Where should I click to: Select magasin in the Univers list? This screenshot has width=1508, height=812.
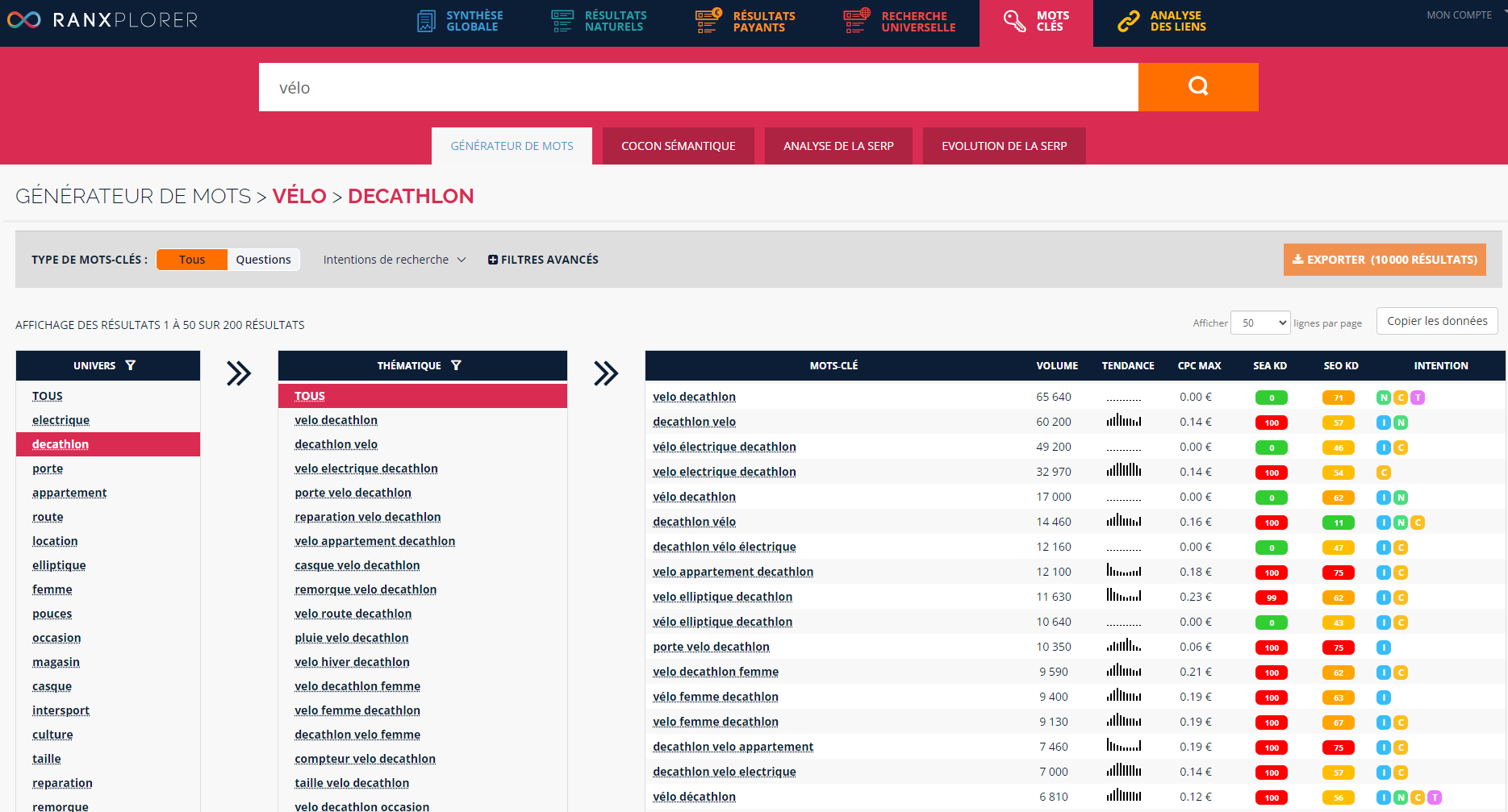click(x=56, y=662)
